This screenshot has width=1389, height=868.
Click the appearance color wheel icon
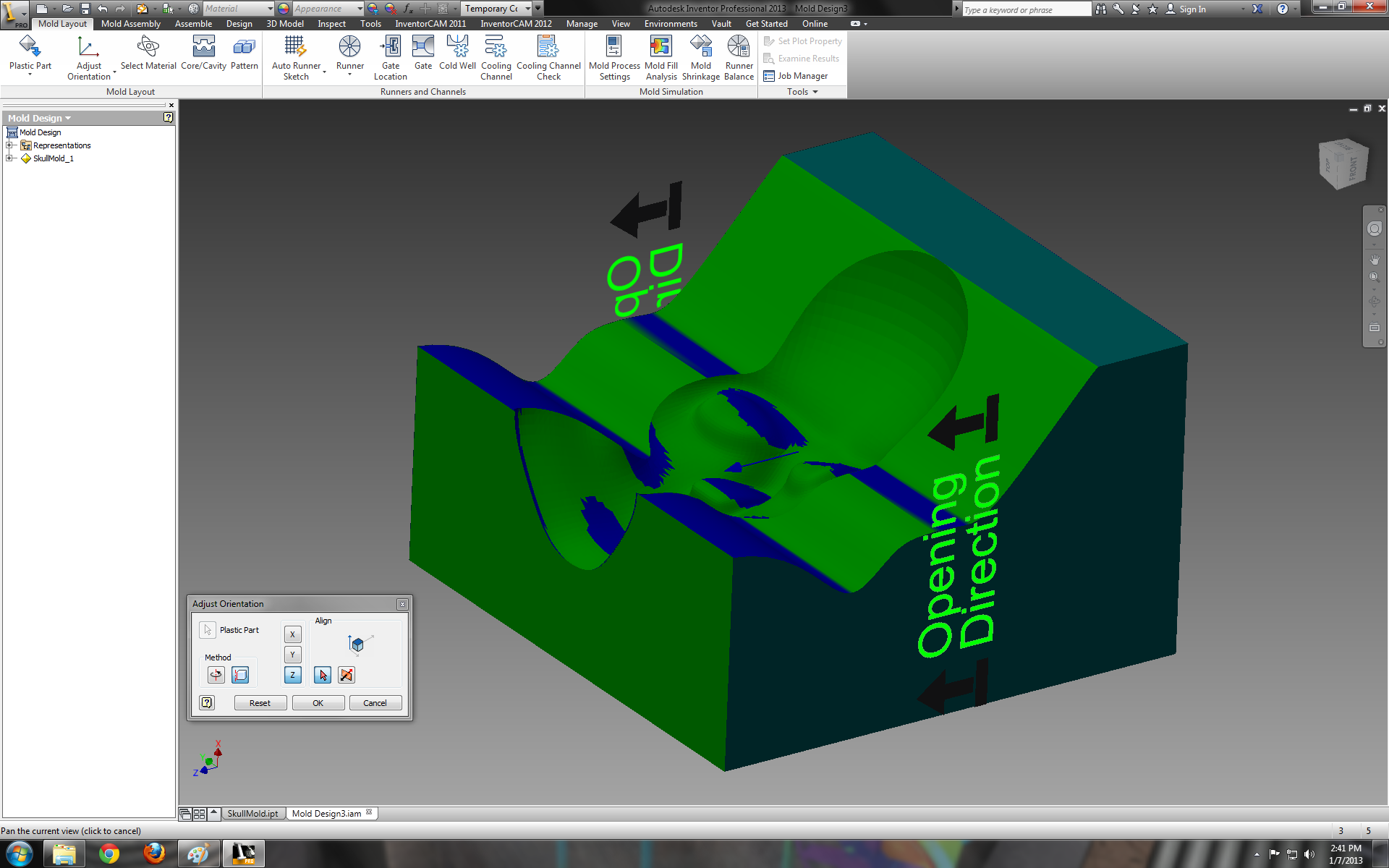click(284, 9)
